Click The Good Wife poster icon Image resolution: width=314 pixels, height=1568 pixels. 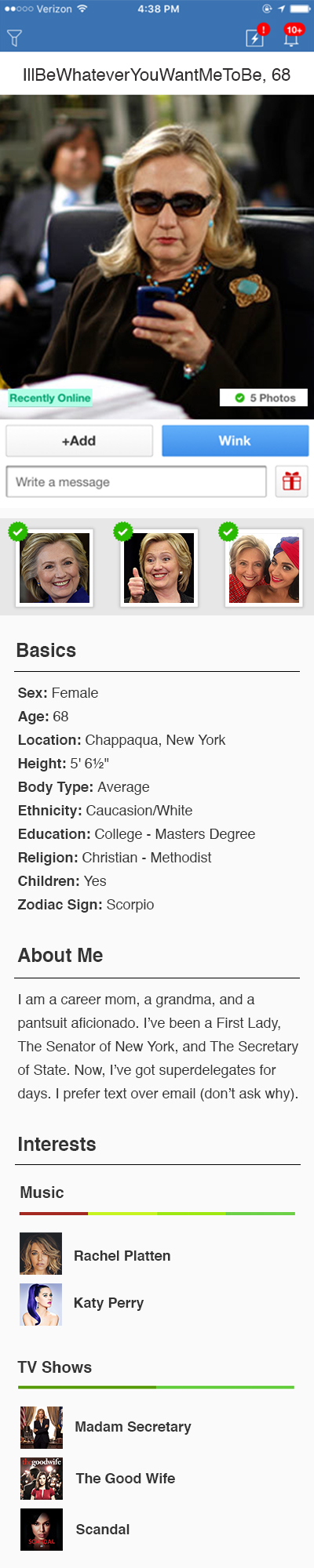pyautogui.click(x=42, y=1479)
